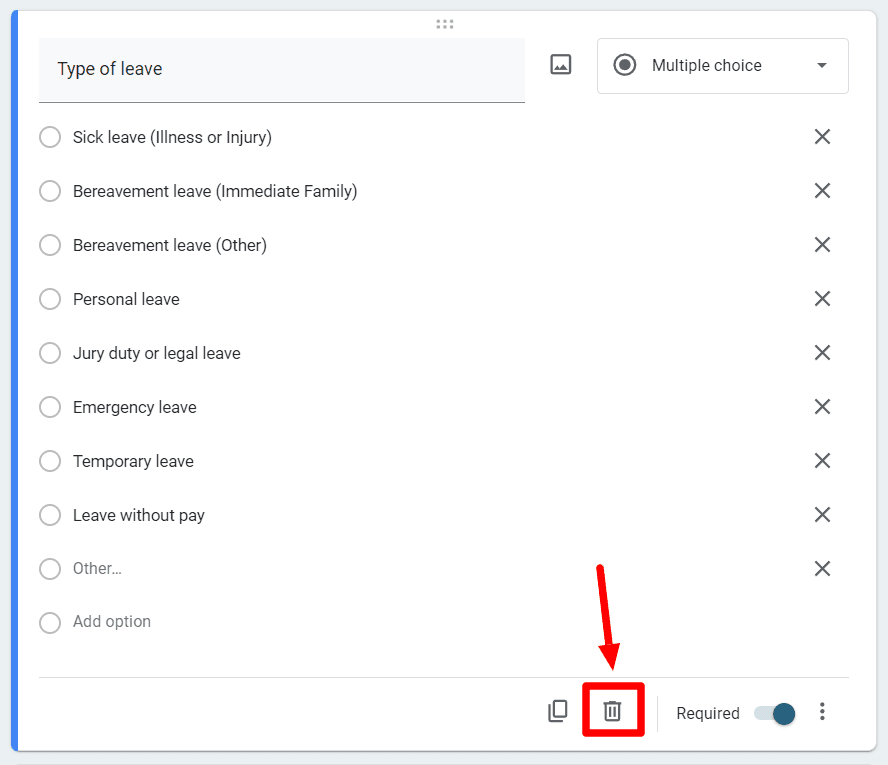Select radio for Bereavement leave (Other)
This screenshot has height=765, width=888.
pos(50,245)
